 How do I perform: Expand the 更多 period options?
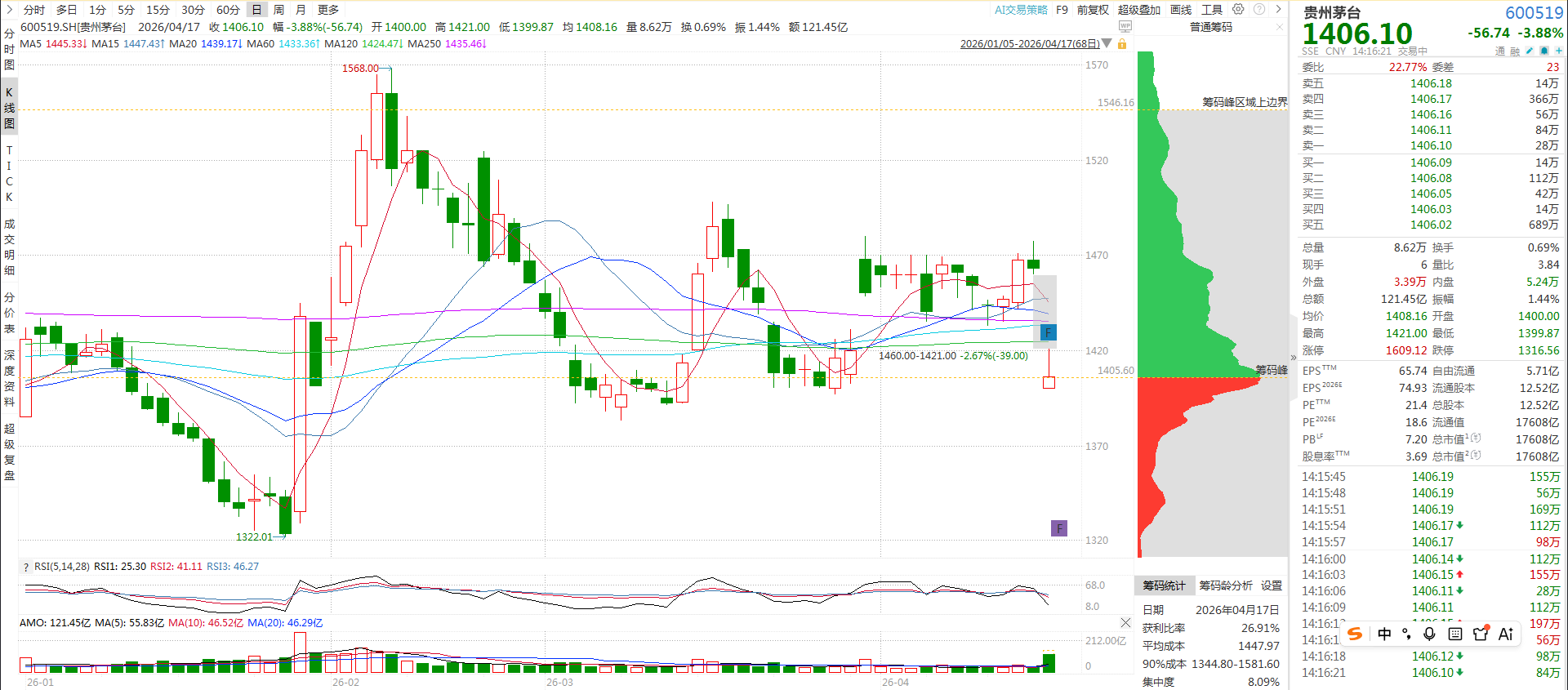pyautogui.click(x=328, y=10)
